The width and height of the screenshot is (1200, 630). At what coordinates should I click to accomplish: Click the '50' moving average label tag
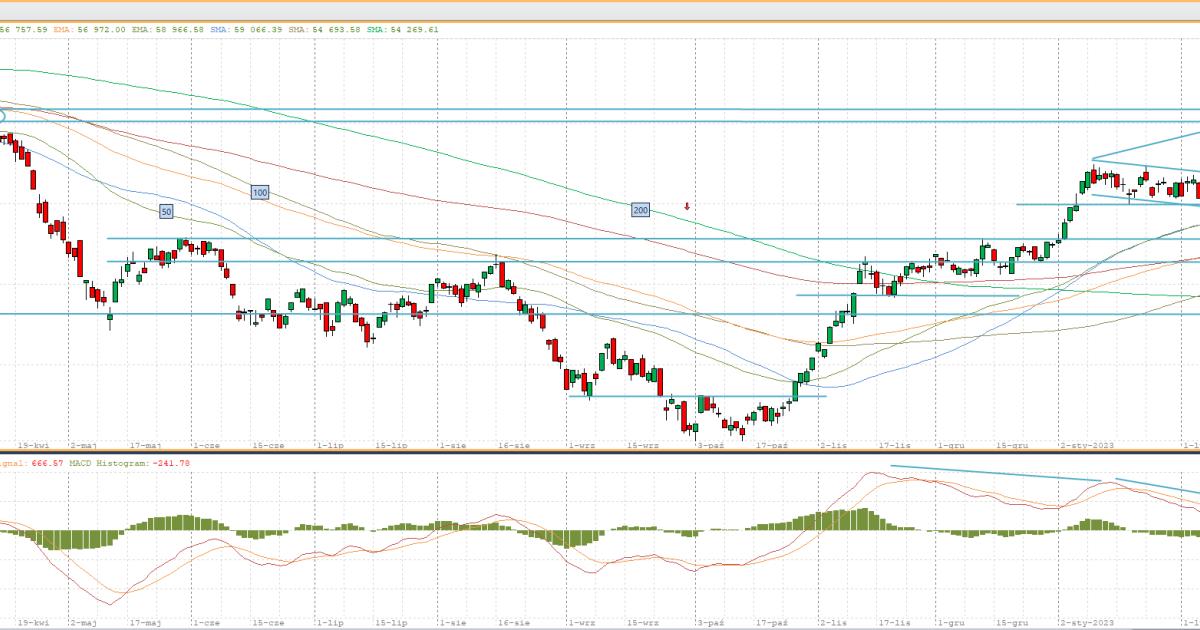tap(166, 211)
